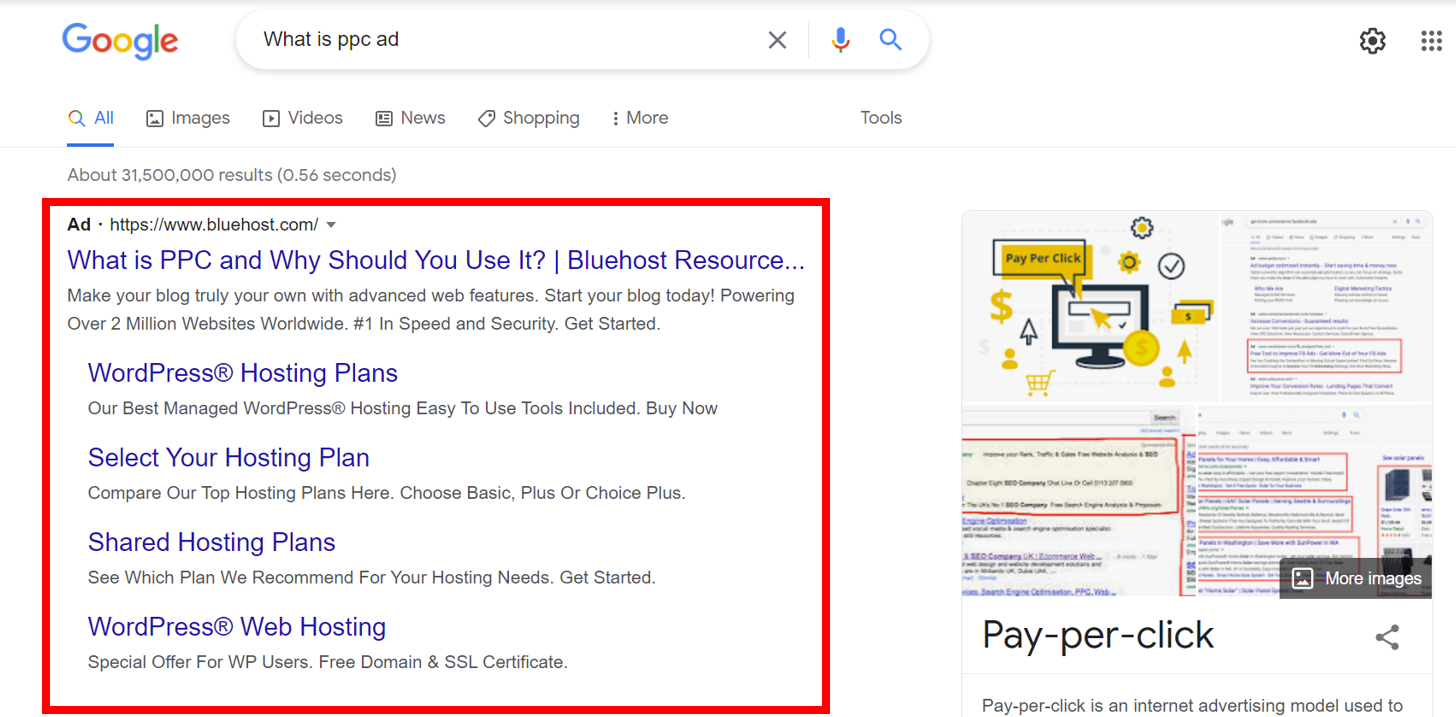This screenshot has width=1456, height=717.
Task: Click the Google logo
Action: coord(120,41)
